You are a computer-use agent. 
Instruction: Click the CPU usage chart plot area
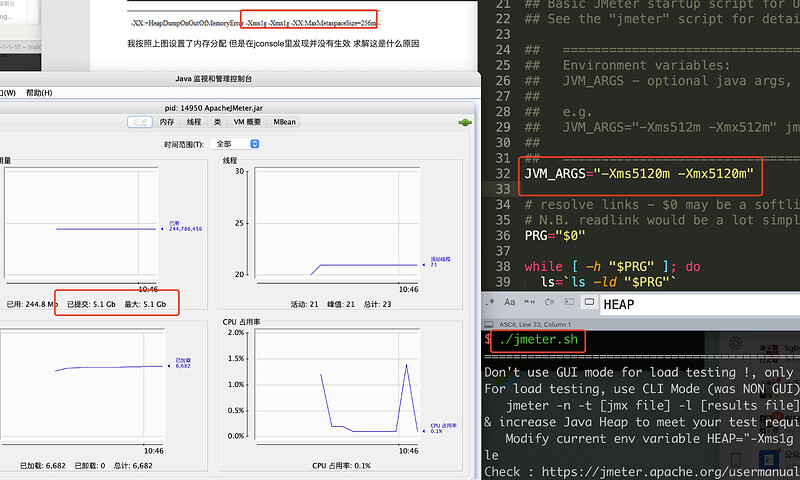[337, 386]
